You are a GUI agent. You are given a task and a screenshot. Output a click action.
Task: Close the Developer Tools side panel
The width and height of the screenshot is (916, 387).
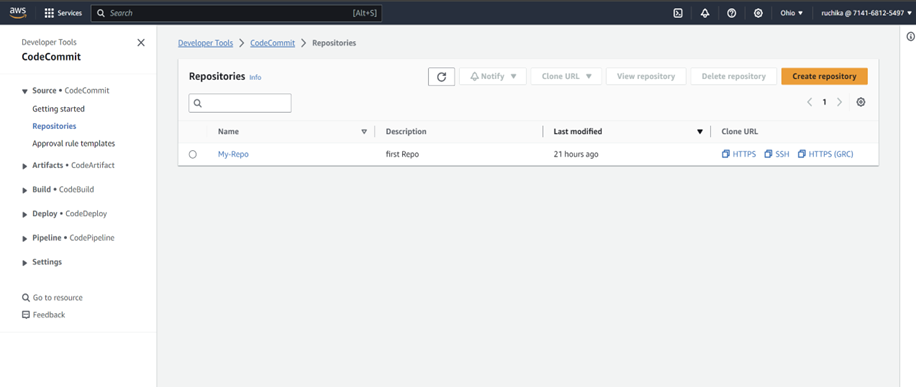click(x=141, y=43)
